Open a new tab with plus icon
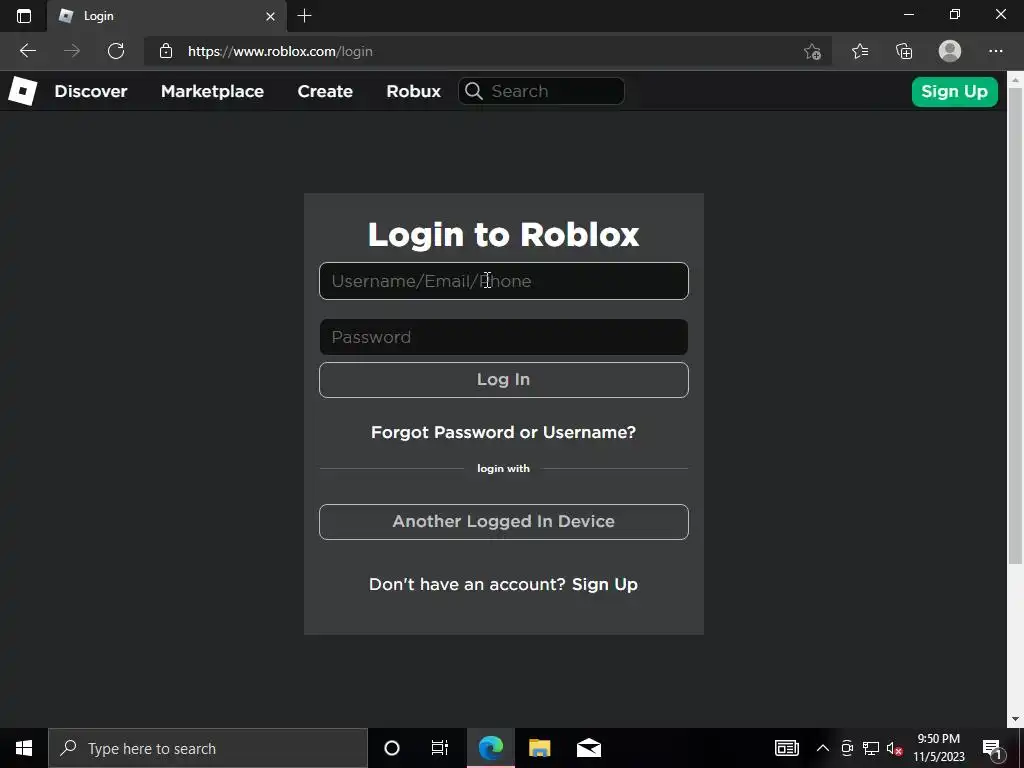This screenshot has height=768, width=1024. click(x=304, y=16)
